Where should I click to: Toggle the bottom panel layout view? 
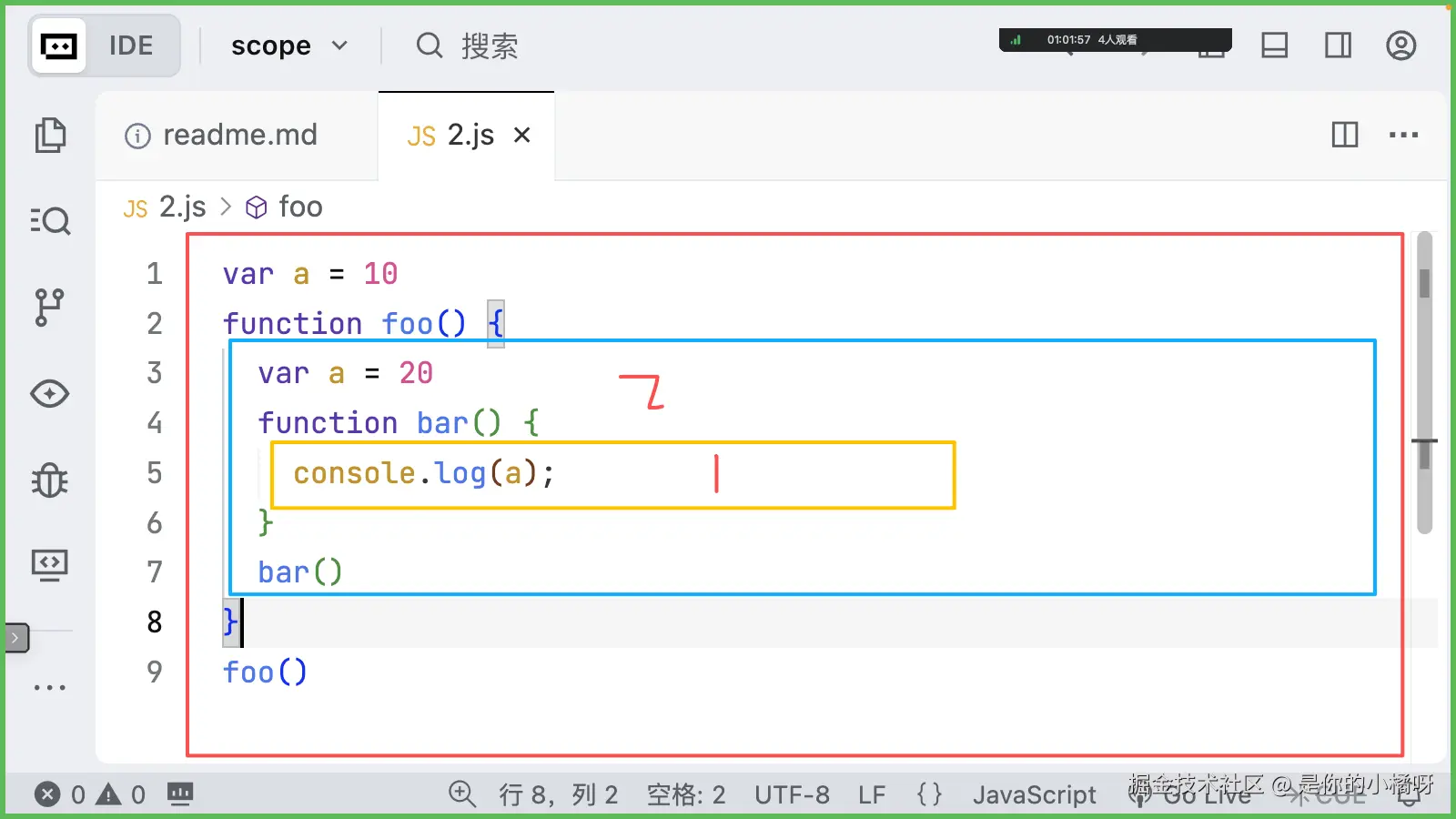(x=1273, y=45)
